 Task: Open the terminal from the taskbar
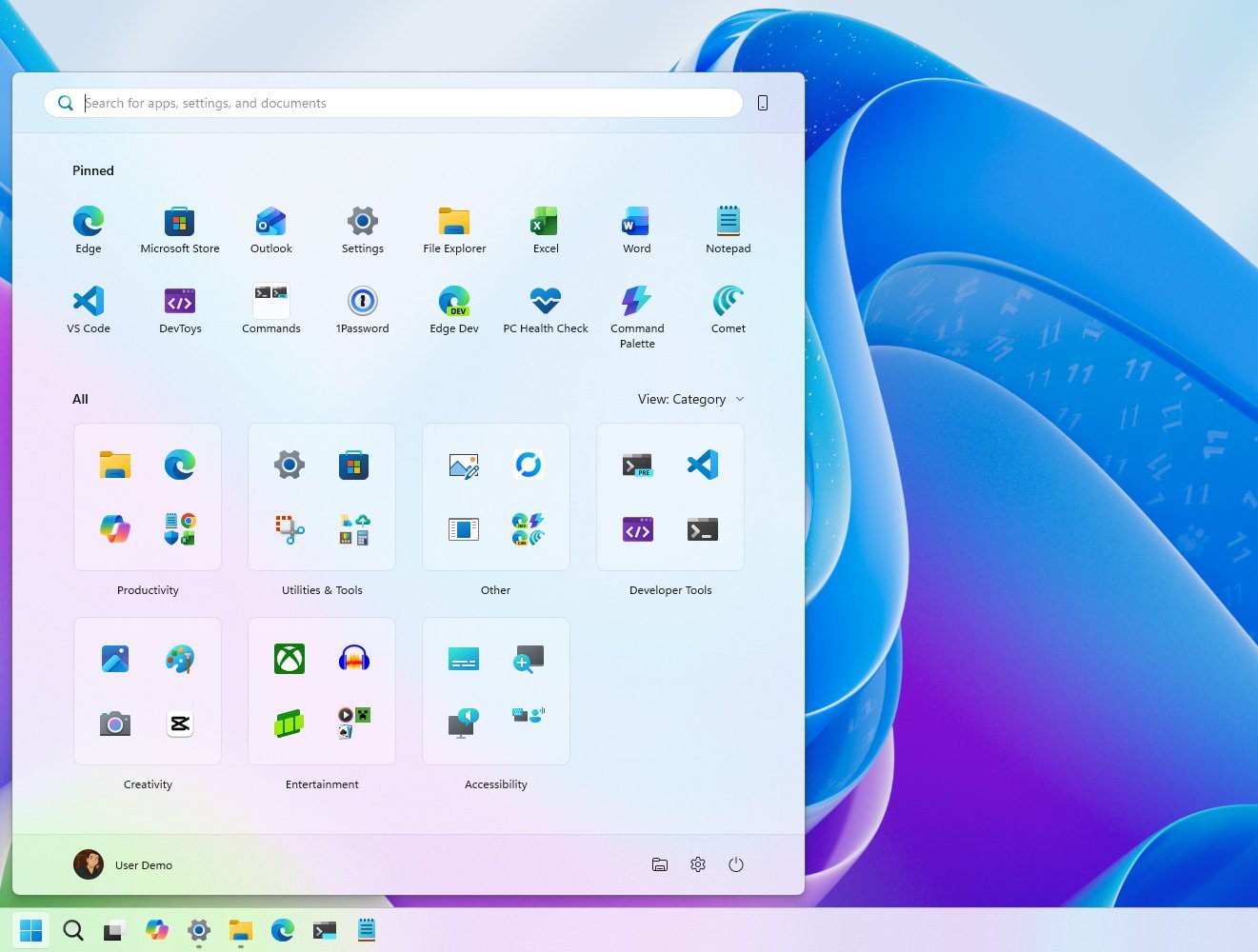(324, 930)
